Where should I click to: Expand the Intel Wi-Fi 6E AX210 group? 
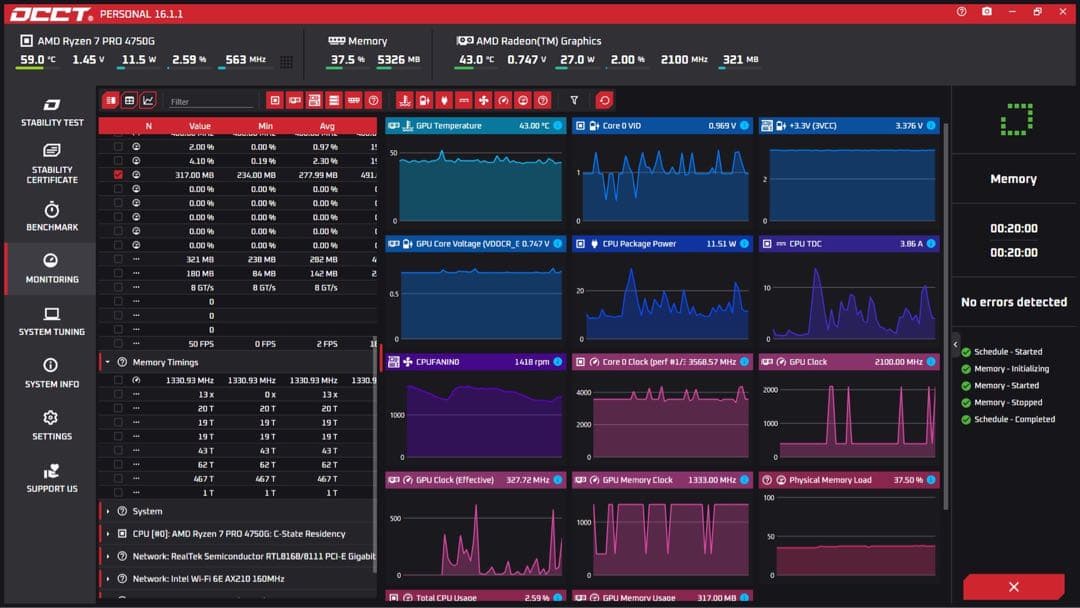point(107,579)
